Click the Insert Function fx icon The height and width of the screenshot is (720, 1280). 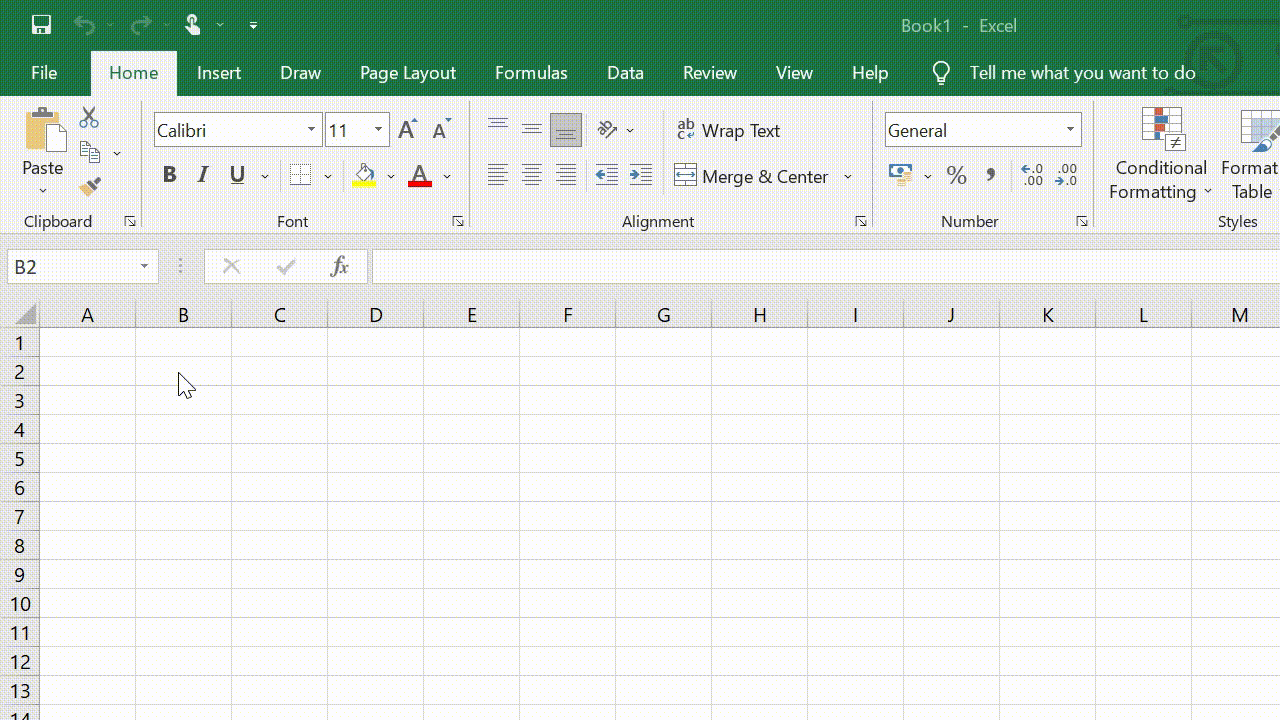tap(339, 267)
